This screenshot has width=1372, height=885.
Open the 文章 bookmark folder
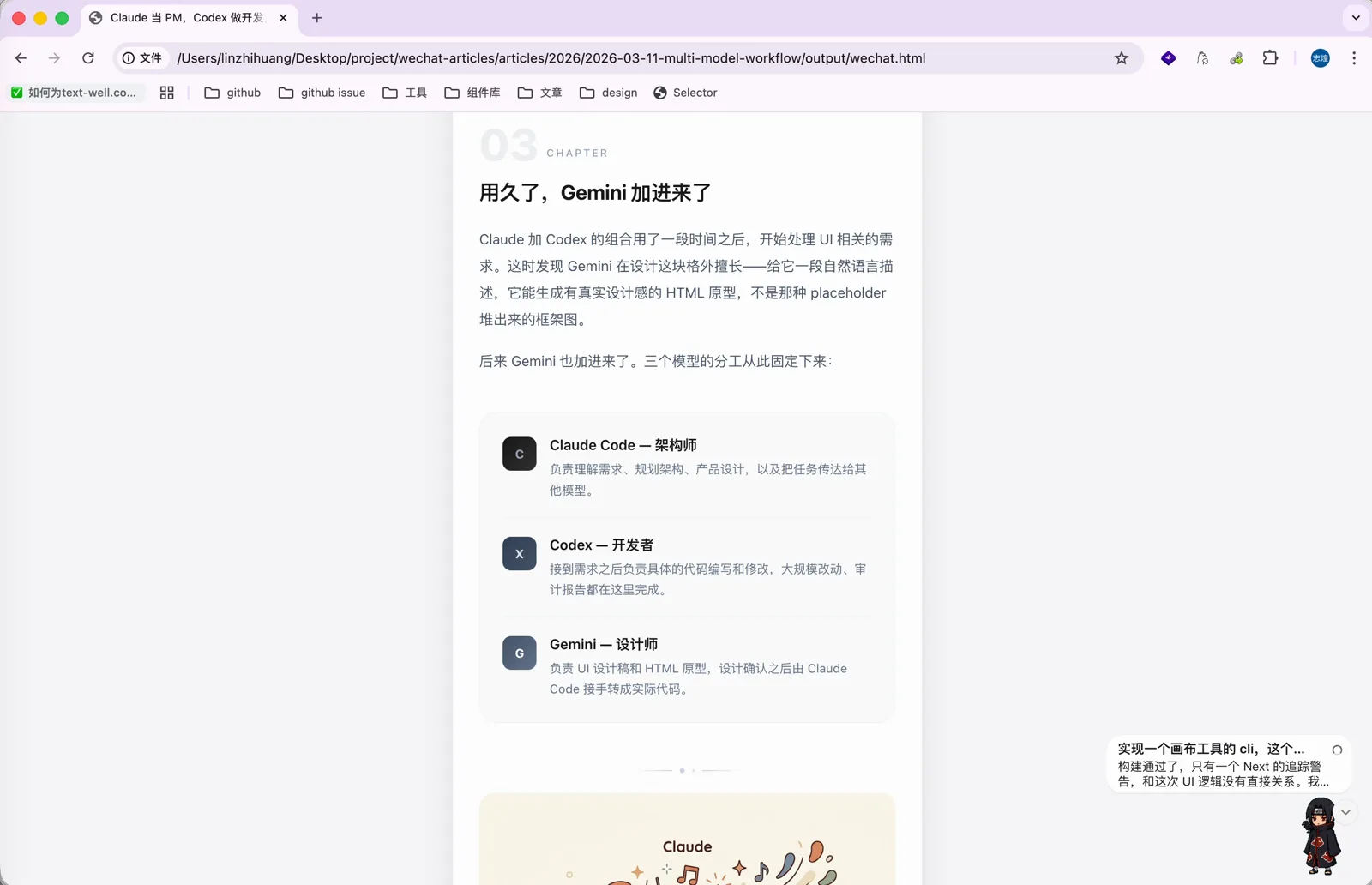[x=540, y=93]
